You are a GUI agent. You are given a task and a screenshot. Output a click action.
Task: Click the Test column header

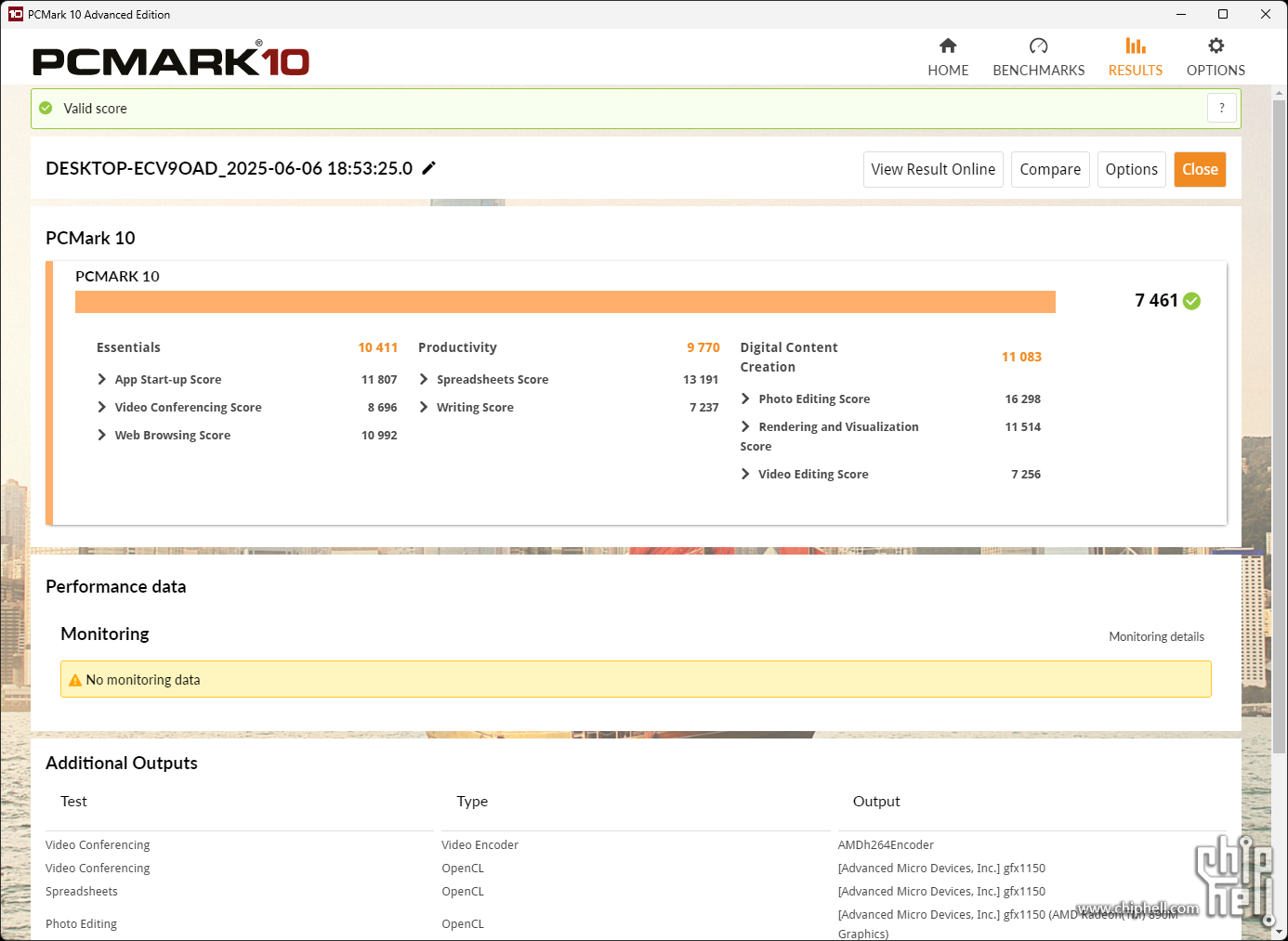coord(73,801)
